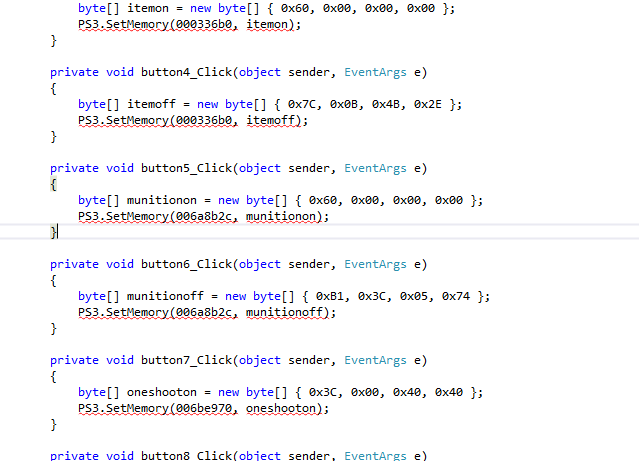The image size is (639, 461).
Task: Click the opening brace of button5_Click
Action: (x=53, y=184)
